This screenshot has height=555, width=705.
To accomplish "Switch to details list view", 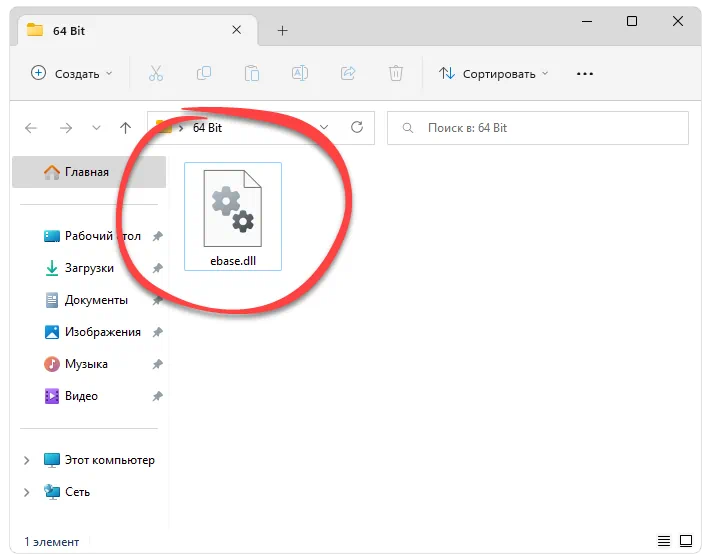I will [664, 541].
